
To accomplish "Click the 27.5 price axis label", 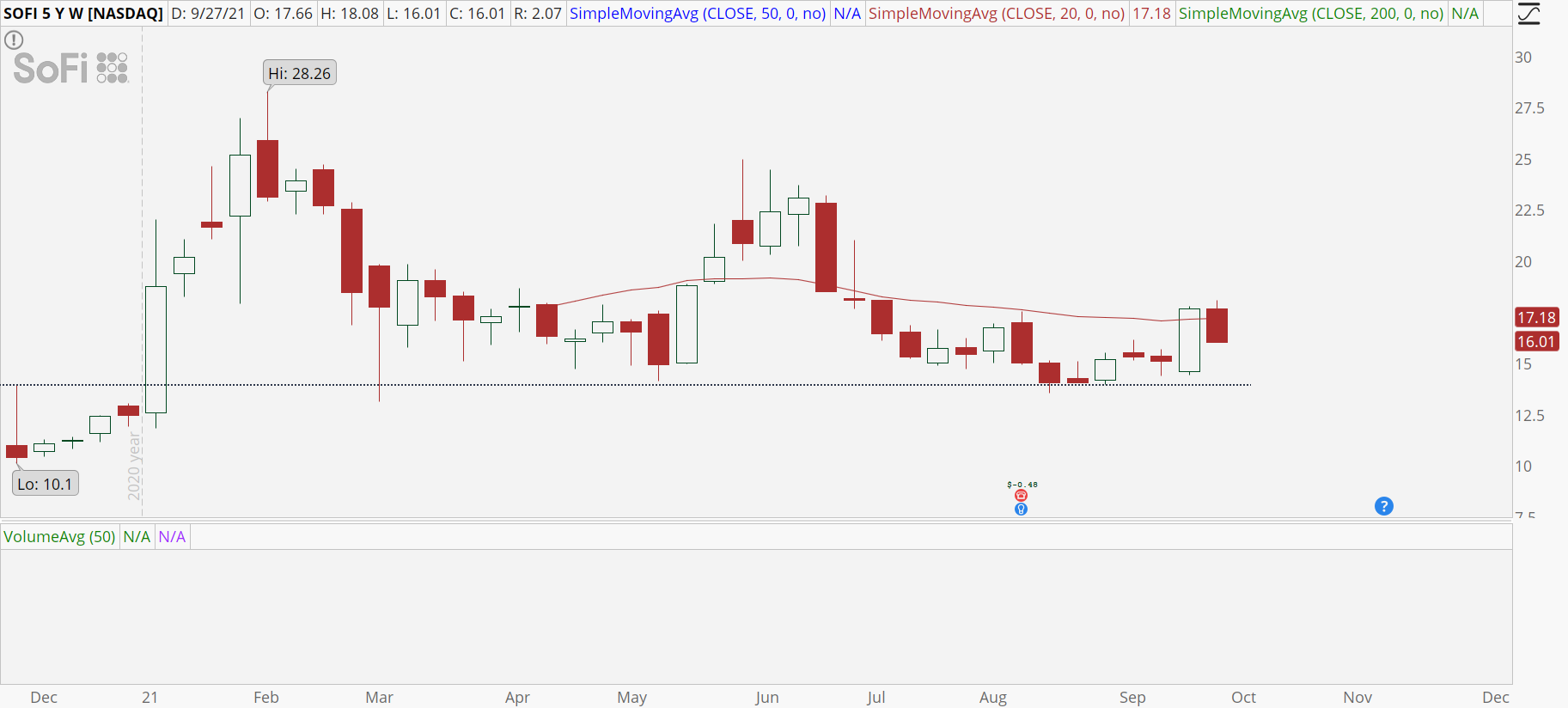I will tap(1529, 108).
